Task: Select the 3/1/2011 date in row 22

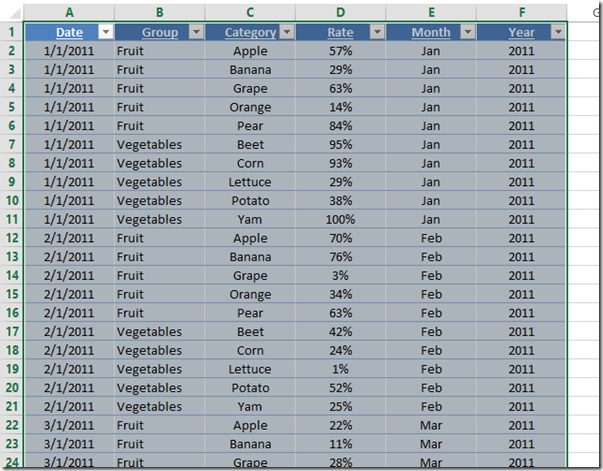Action: click(69, 425)
